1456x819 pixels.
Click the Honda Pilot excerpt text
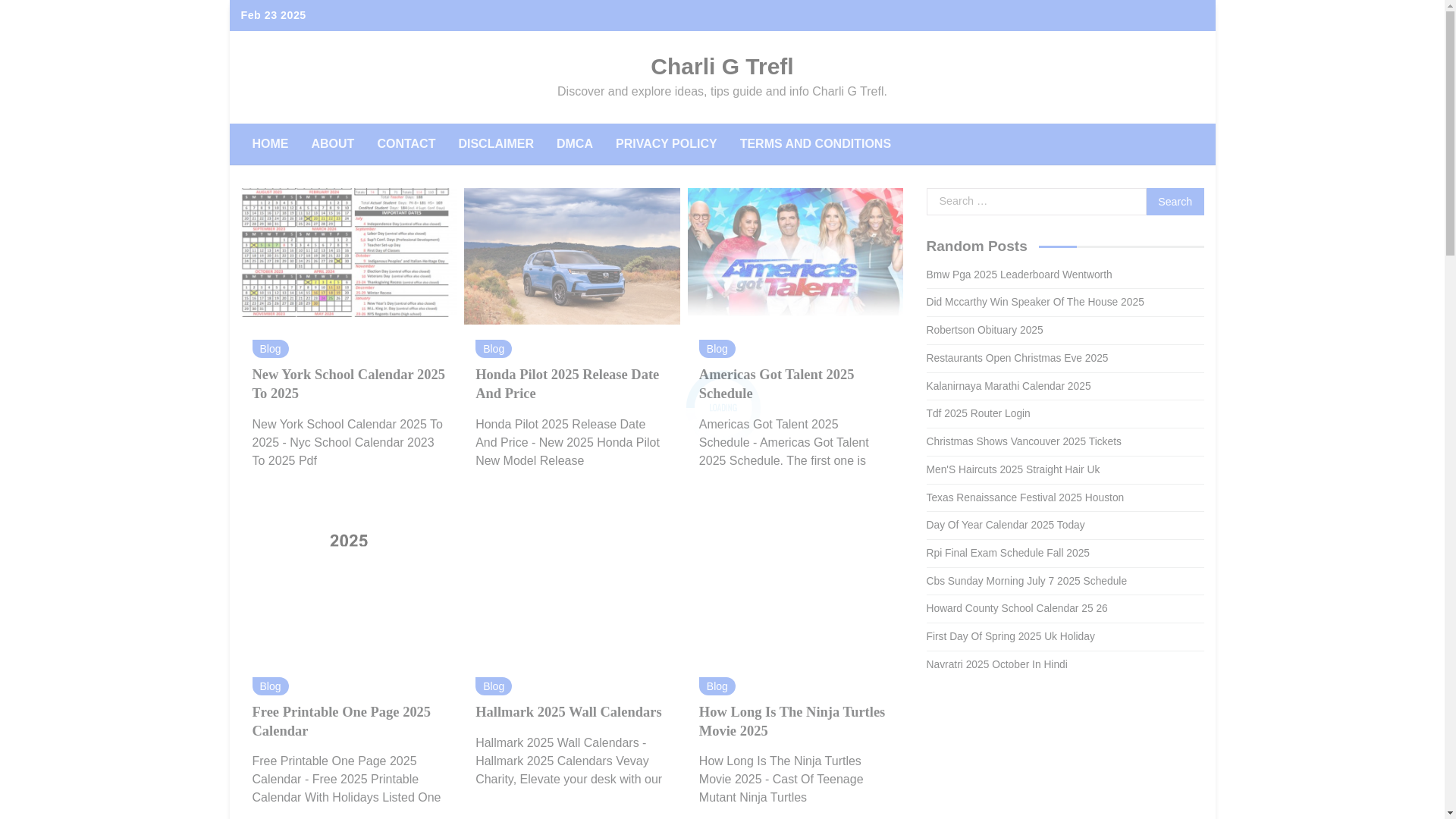point(567,443)
